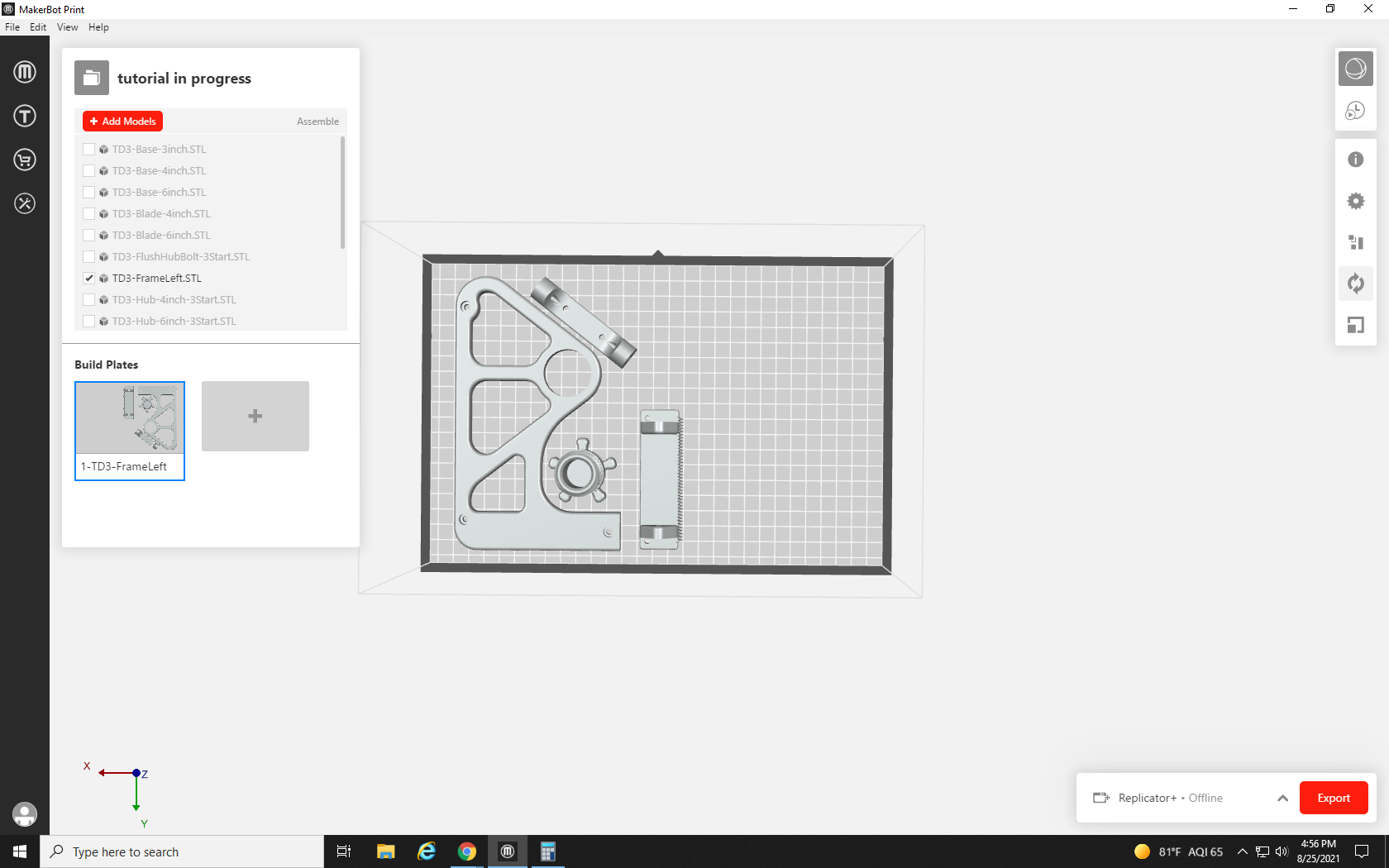The width and height of the screenshot is (1389, 868).
Task: Click the Add Models button
Action: (x=122, y=122)
